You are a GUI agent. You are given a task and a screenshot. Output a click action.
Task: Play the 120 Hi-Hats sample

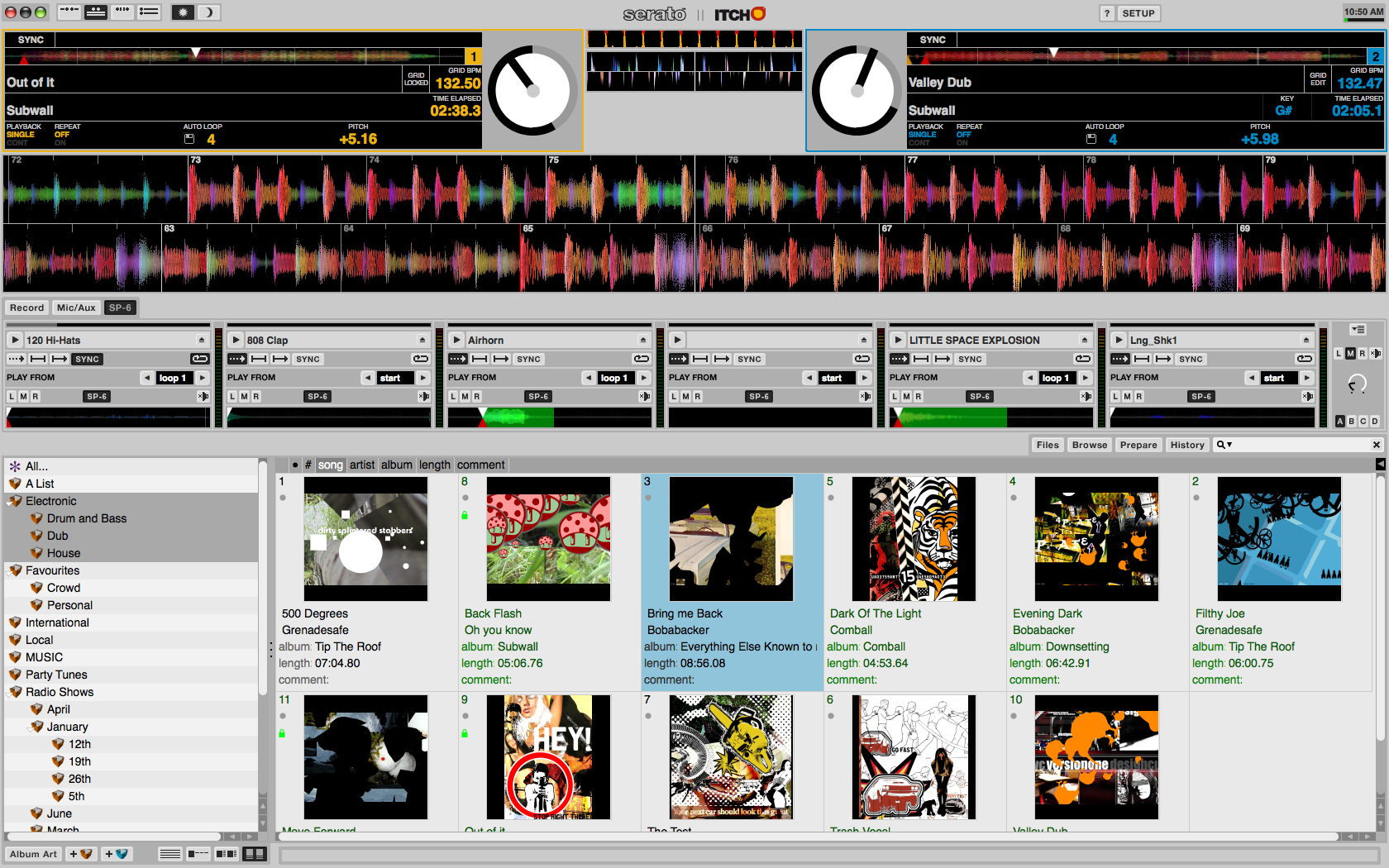(15, 340)
